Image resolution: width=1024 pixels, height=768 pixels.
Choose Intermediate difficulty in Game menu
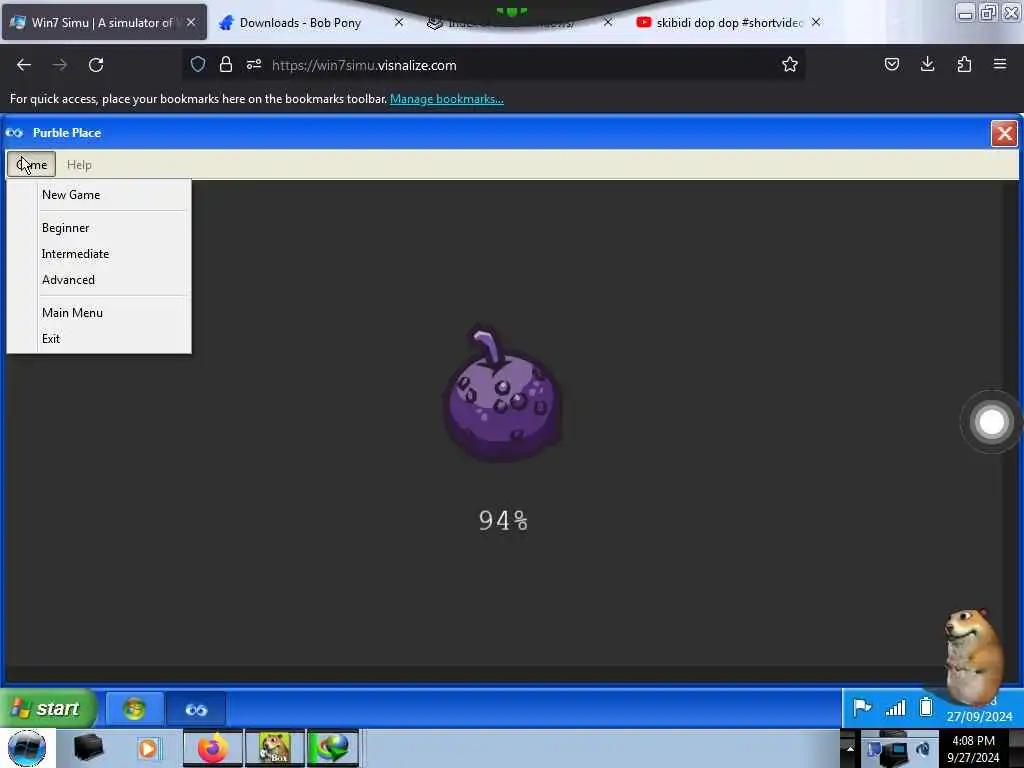point(99,254)
